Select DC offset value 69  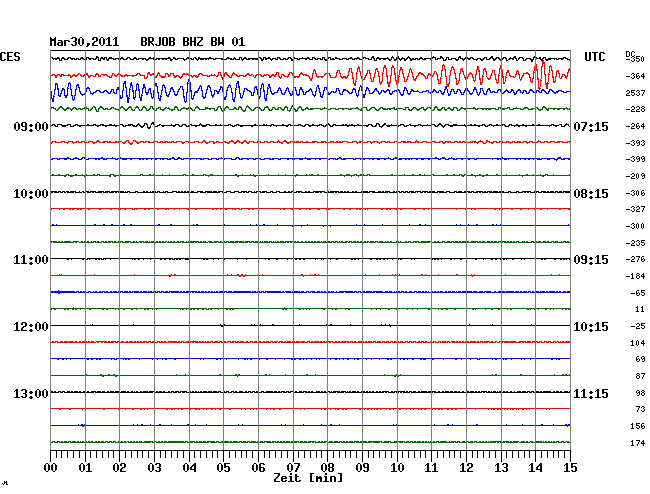pyautogui.click(x=640, y=359)
